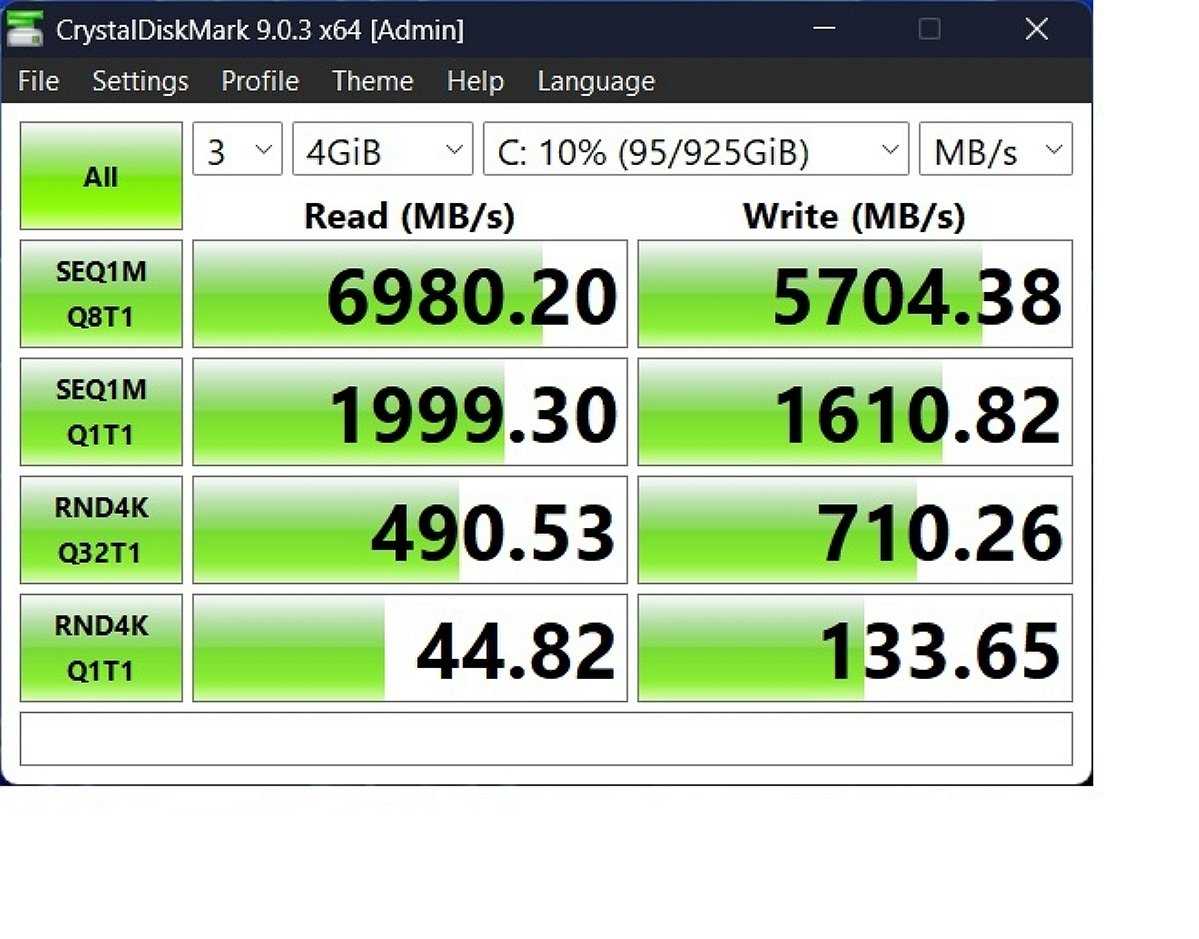Open the Language menu
This screenshot has width=1199, height=939.
(x=596, y=81)
